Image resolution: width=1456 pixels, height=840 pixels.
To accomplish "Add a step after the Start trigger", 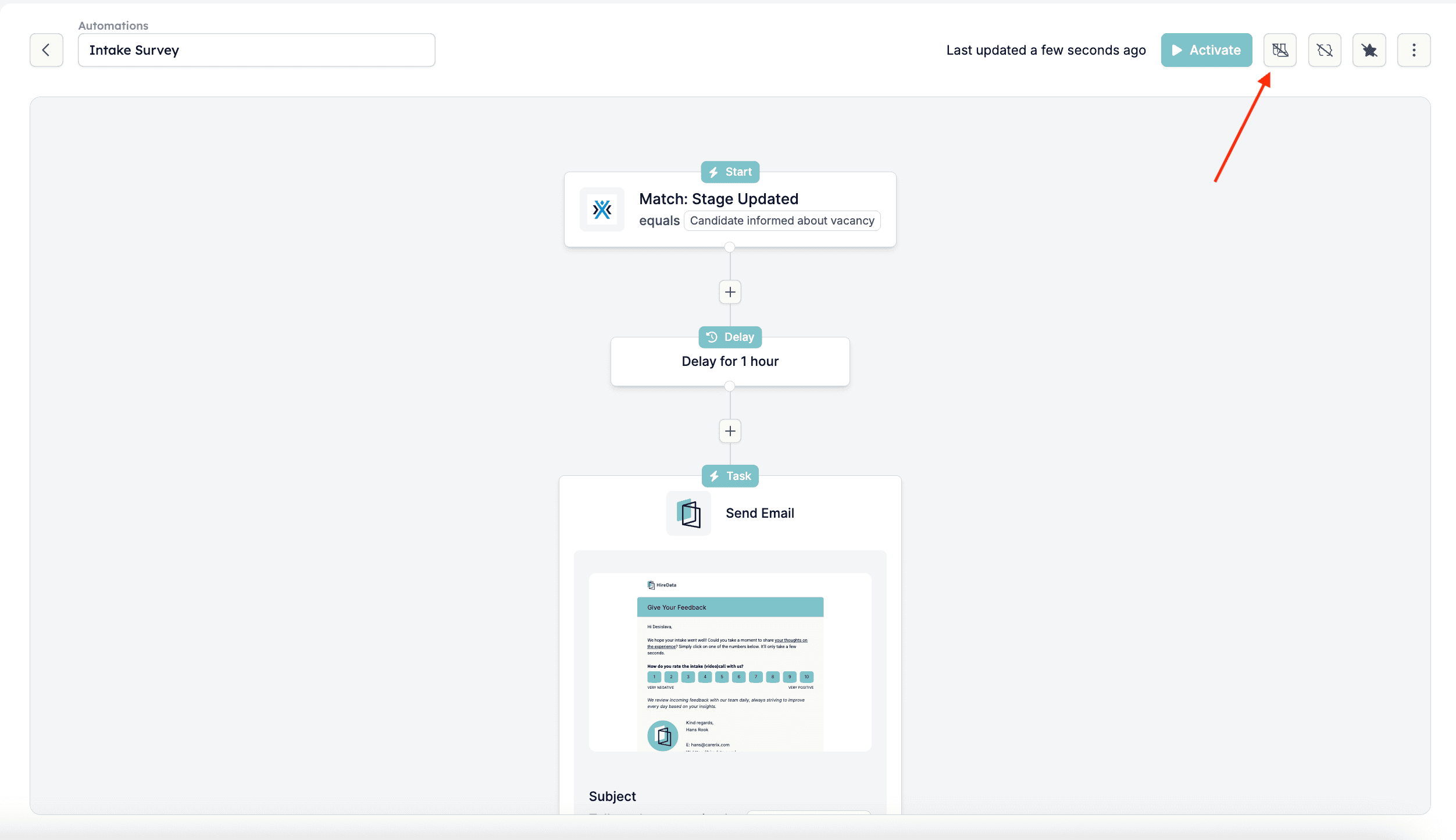I will coord(730,292).
